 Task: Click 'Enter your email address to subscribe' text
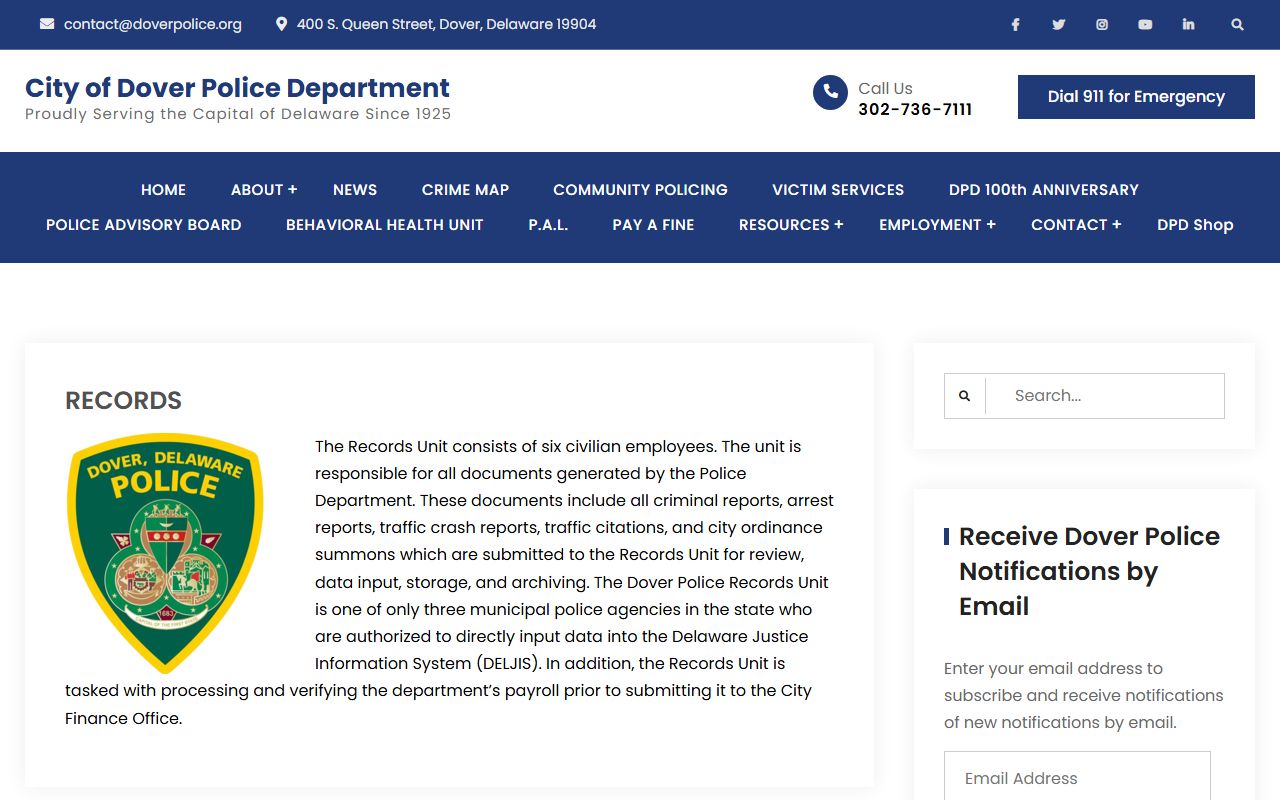pyautogui.click(x=1084, y=695)
